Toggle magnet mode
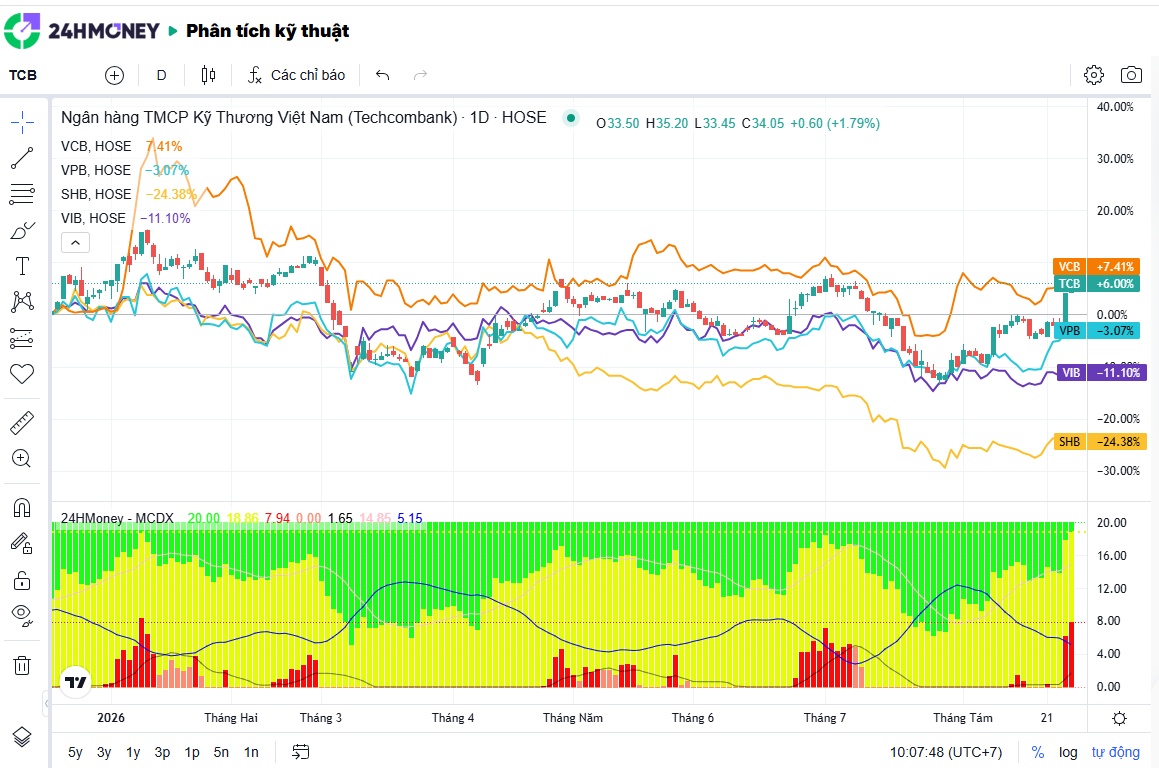1159x768 pixels. click(22, 508)
